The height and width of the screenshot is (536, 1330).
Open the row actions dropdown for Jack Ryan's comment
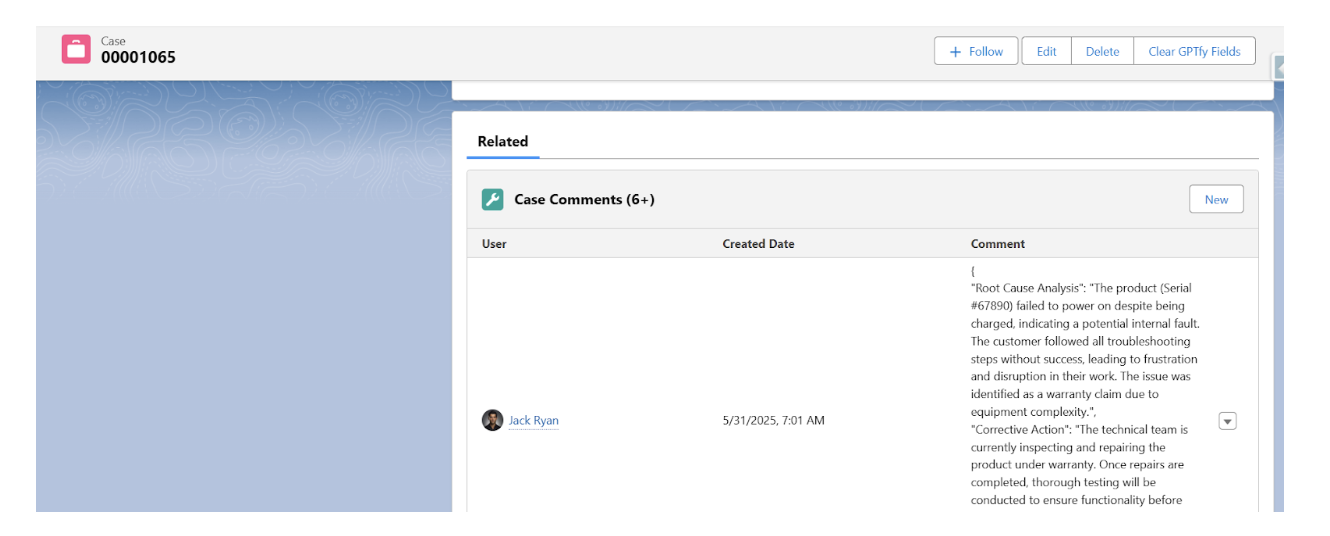click(1227, 421)
